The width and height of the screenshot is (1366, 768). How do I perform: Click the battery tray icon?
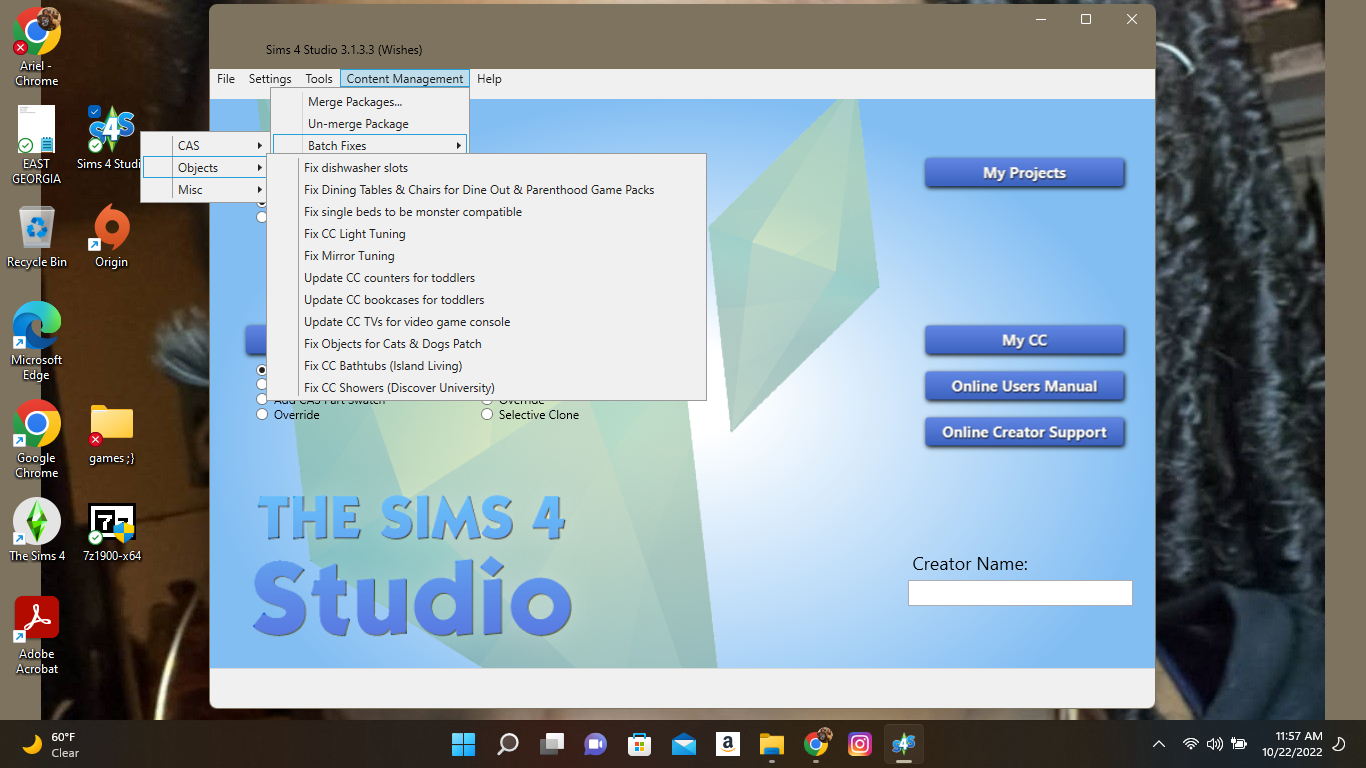click(1239, 744)
